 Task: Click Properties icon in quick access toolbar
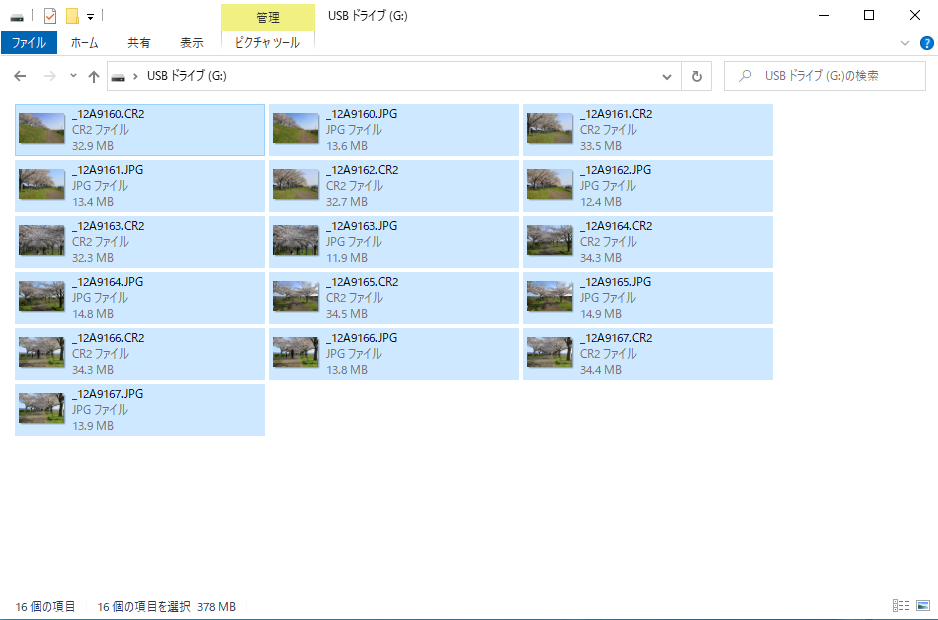pos(50,16)
